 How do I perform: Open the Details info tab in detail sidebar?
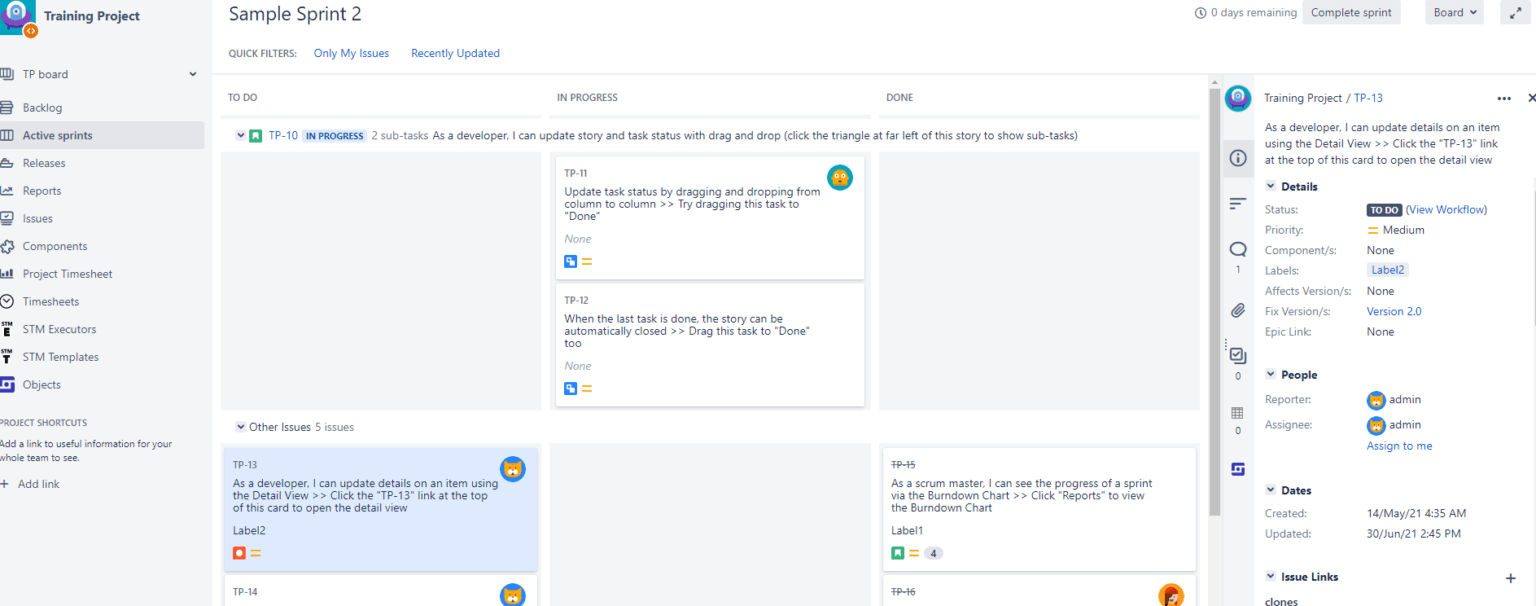point(1238,158)
